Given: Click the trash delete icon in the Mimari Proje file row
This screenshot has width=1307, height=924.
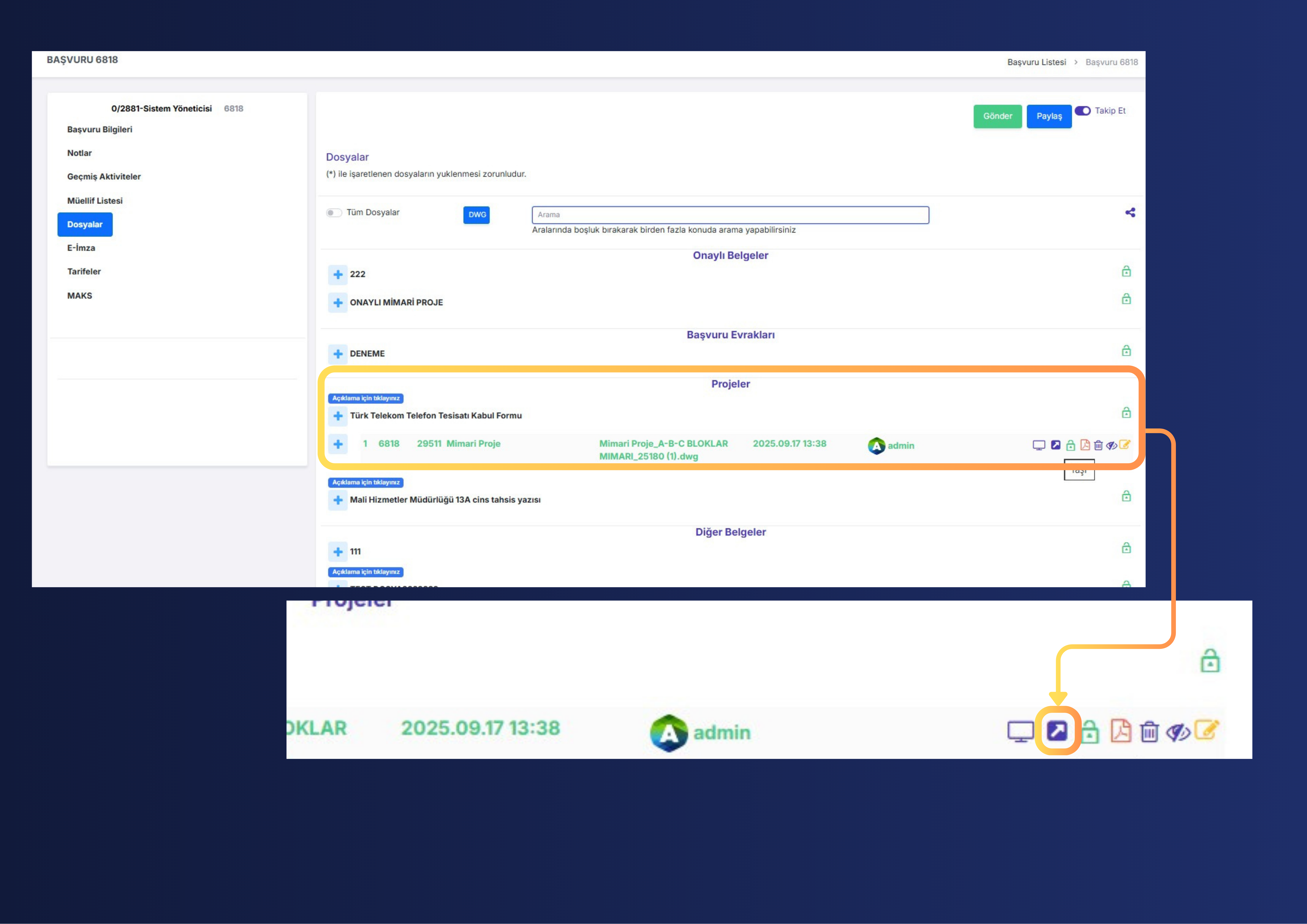Looking at the screenshot, I should point(1098,445).
